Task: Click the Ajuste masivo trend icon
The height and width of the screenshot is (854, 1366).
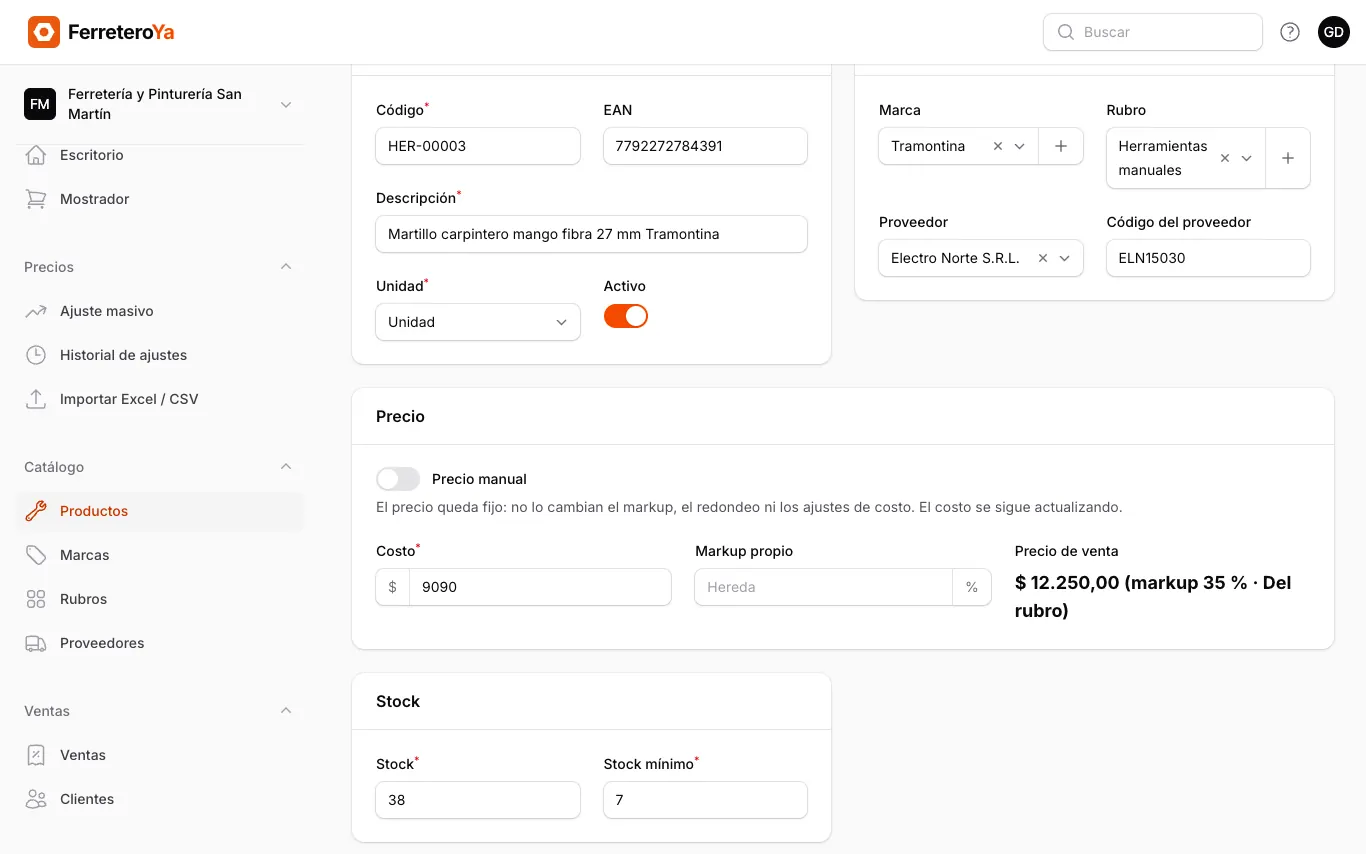Action: 36,311
